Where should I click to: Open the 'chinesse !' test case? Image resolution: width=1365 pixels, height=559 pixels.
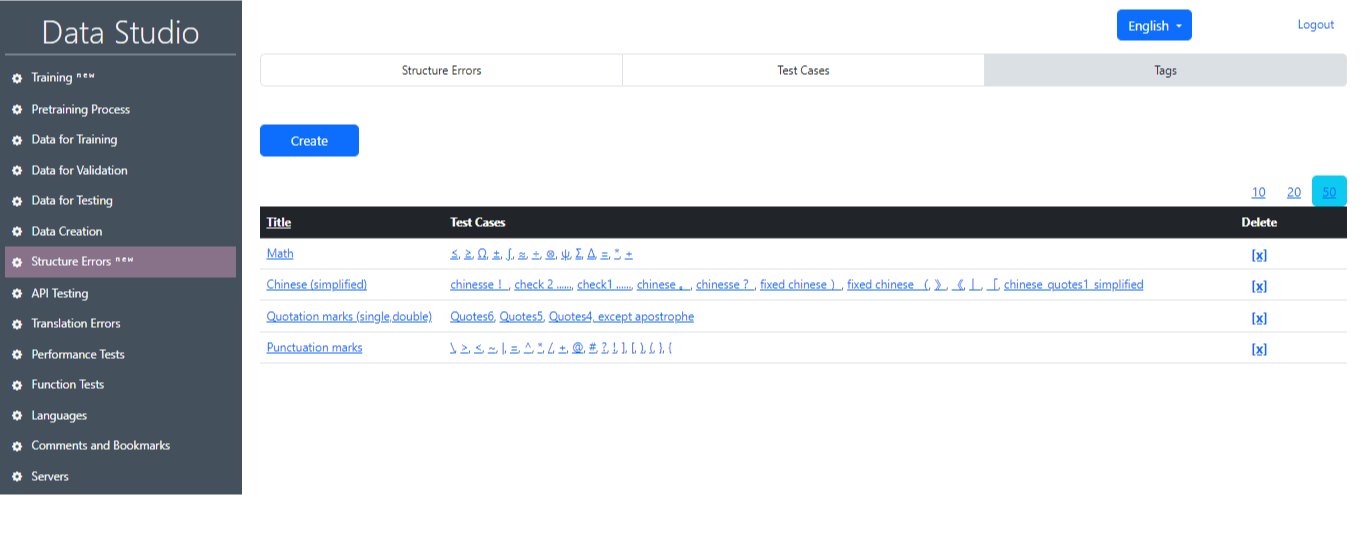[x=479, y=285]
